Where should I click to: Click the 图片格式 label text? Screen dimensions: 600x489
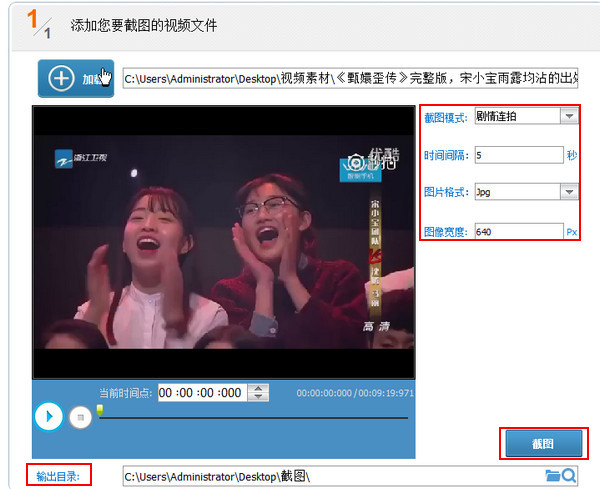(446, 192)
